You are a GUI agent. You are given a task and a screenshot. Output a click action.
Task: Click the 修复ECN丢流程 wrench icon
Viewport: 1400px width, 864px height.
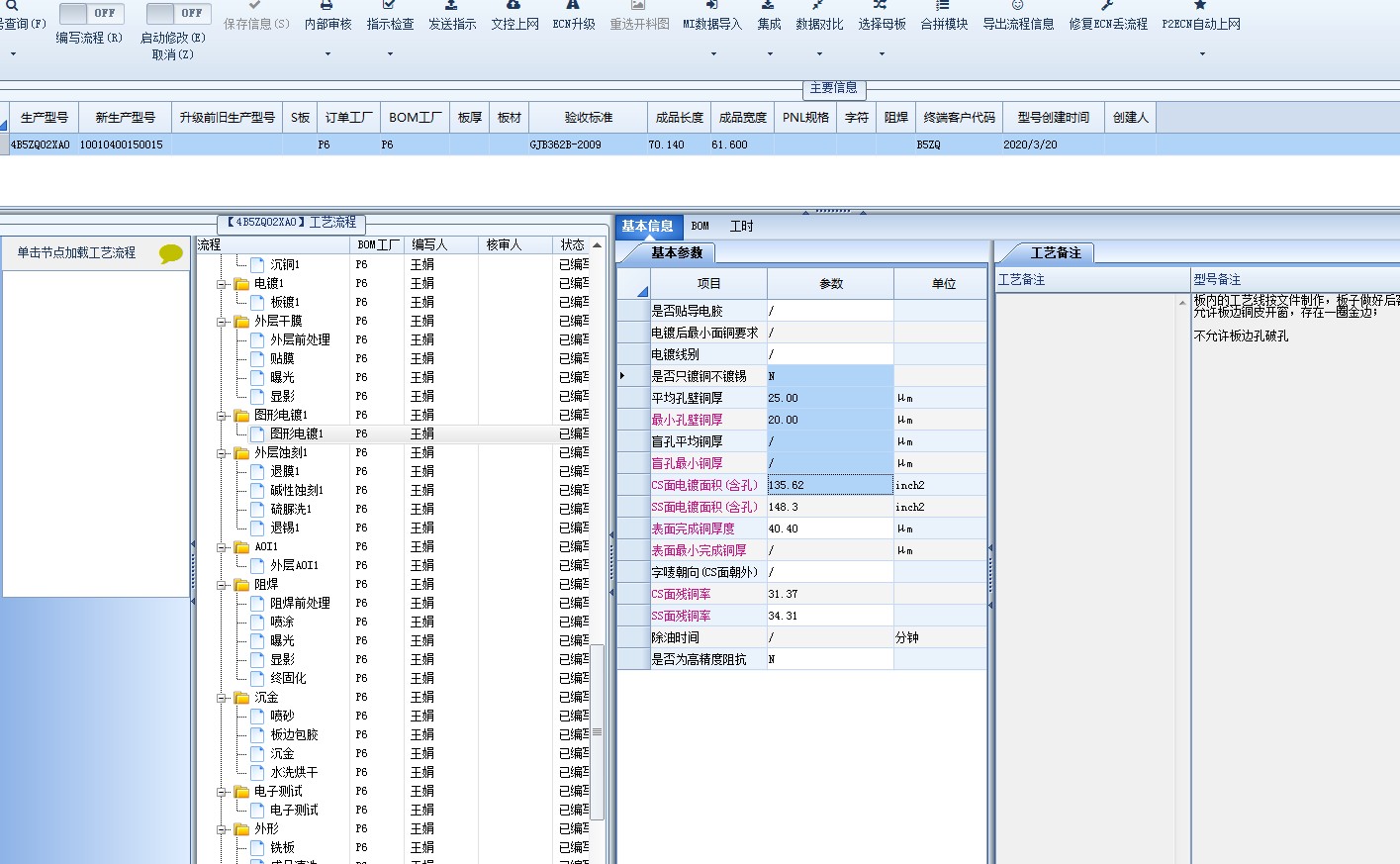tap(1107, 5)
